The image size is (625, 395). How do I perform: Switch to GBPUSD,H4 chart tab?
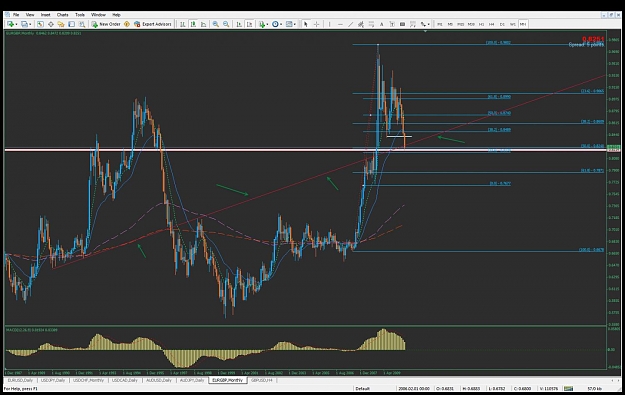[262, 380]
